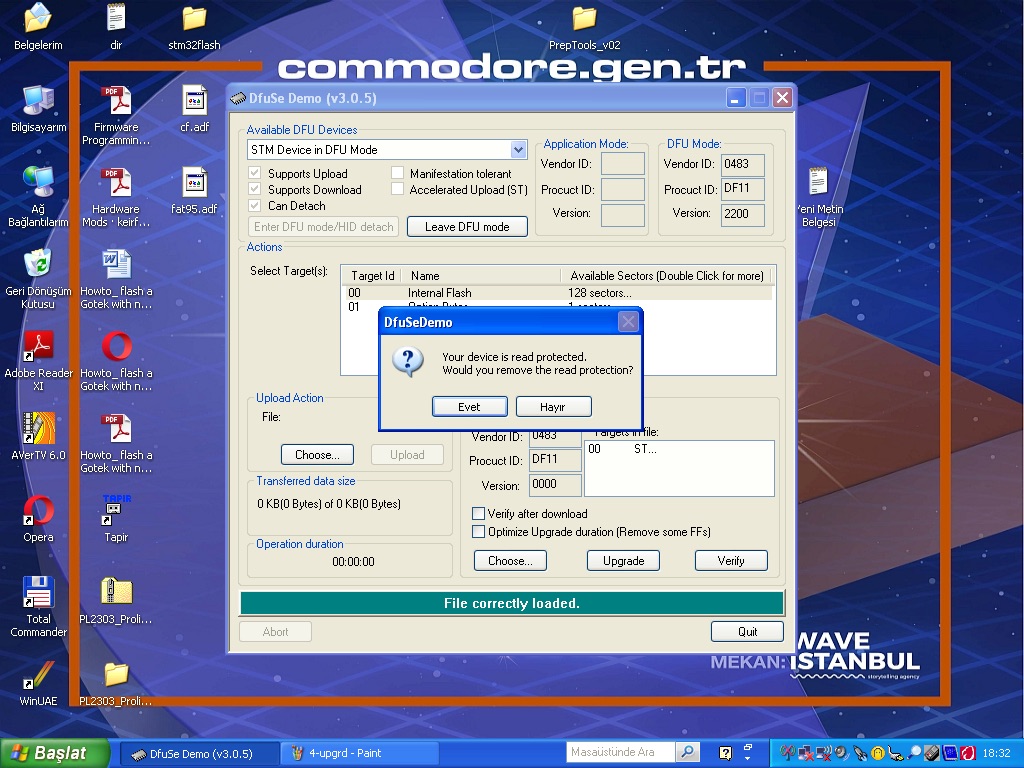Enable Optimize Upgrade duration checkbox

point(478,532)
